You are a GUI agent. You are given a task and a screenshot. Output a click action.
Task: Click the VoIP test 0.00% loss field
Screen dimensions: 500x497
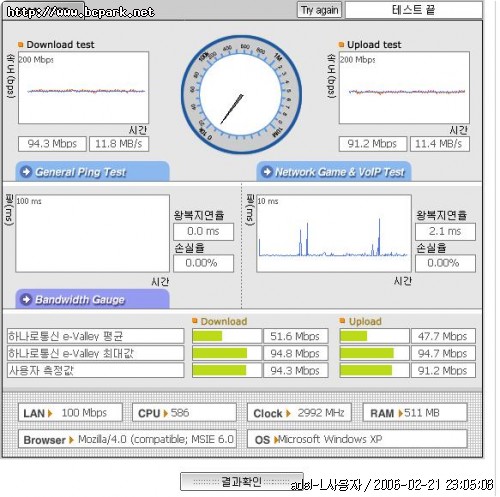[445, 263]
